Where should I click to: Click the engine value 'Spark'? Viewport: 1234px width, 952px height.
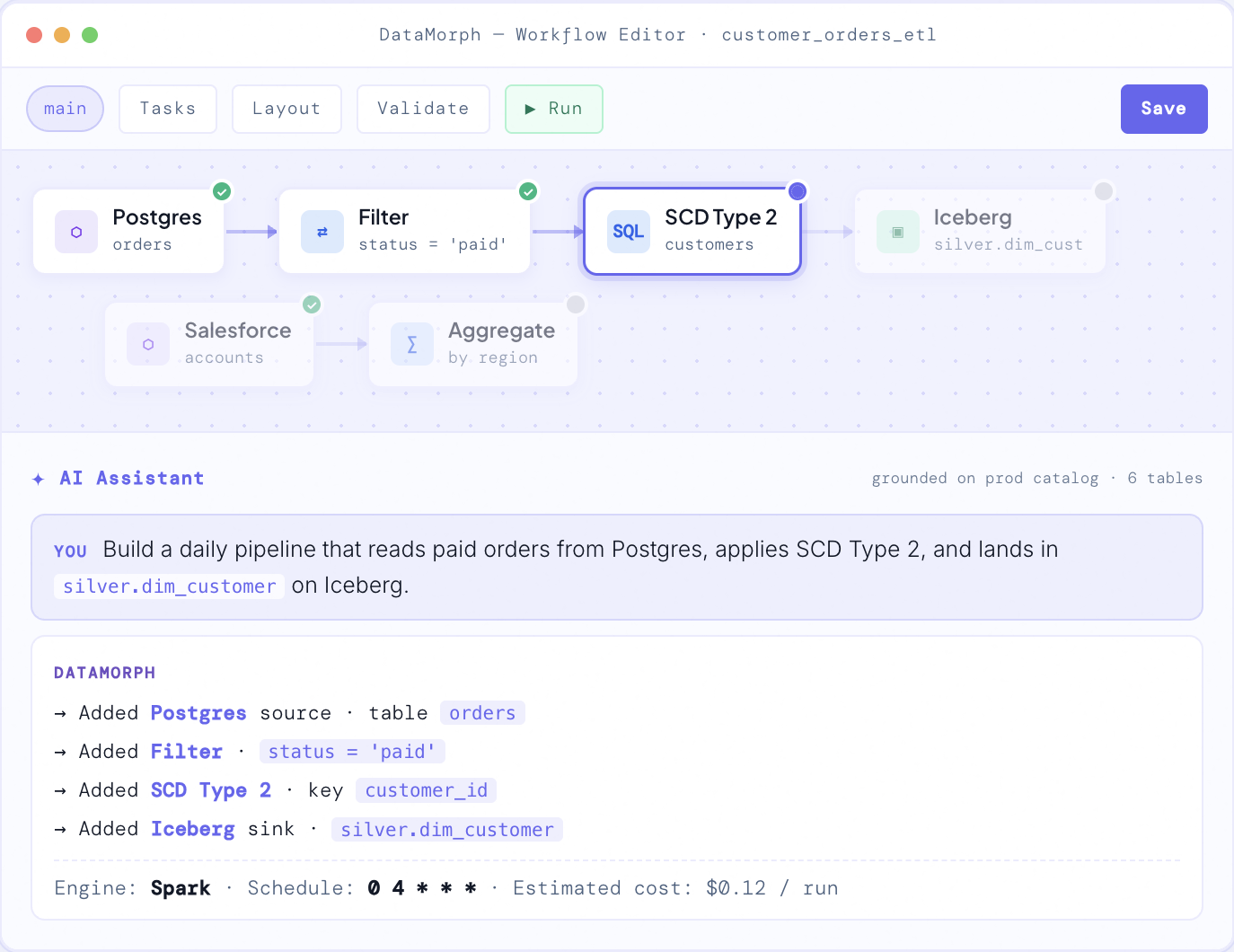coord(181,888)
